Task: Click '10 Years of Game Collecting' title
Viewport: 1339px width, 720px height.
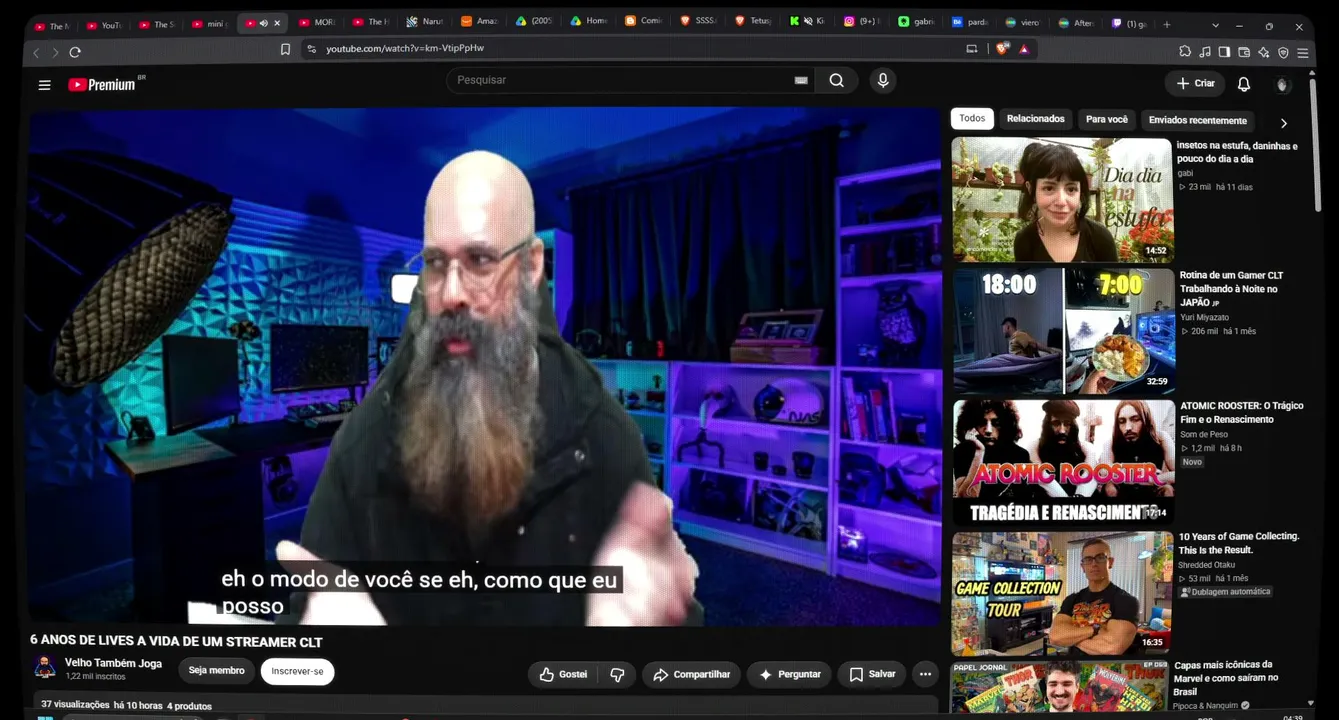Action: [x=1239, y=543]
